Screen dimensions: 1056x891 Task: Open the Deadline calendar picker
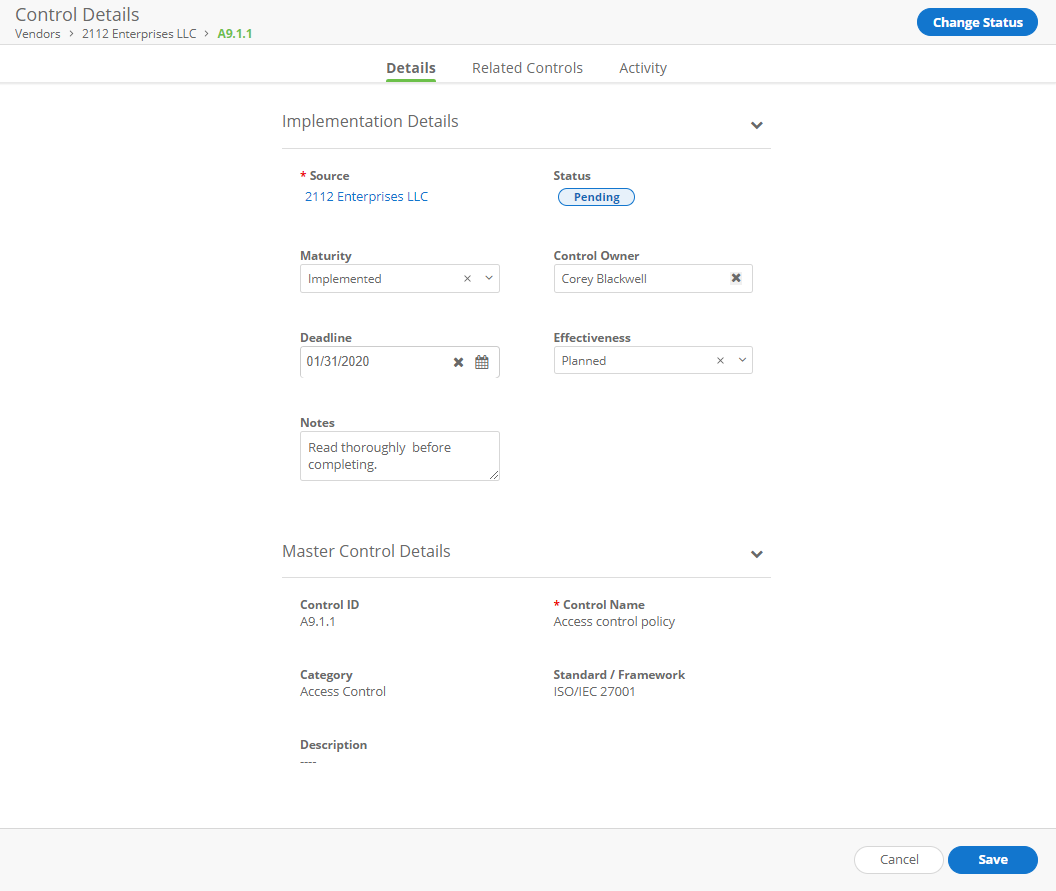[x=482, y=362]
